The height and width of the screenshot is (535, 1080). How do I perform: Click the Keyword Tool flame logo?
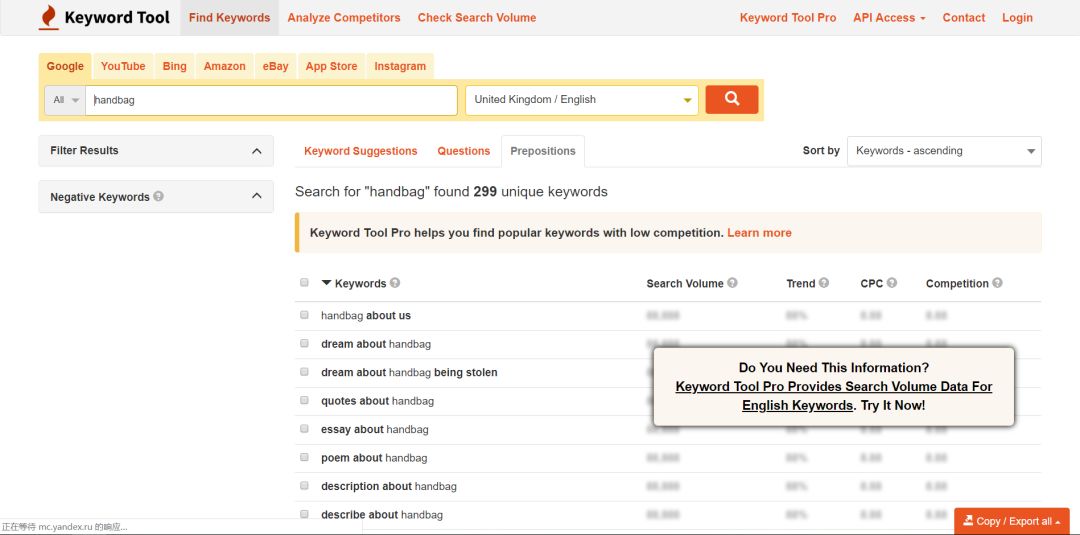(x=48, y=17)
